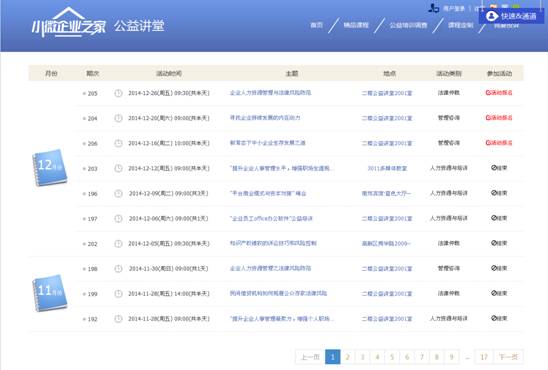The image size is (548, 370).
Task: Click the ended status icon for row 197
Action: [494, 218]
